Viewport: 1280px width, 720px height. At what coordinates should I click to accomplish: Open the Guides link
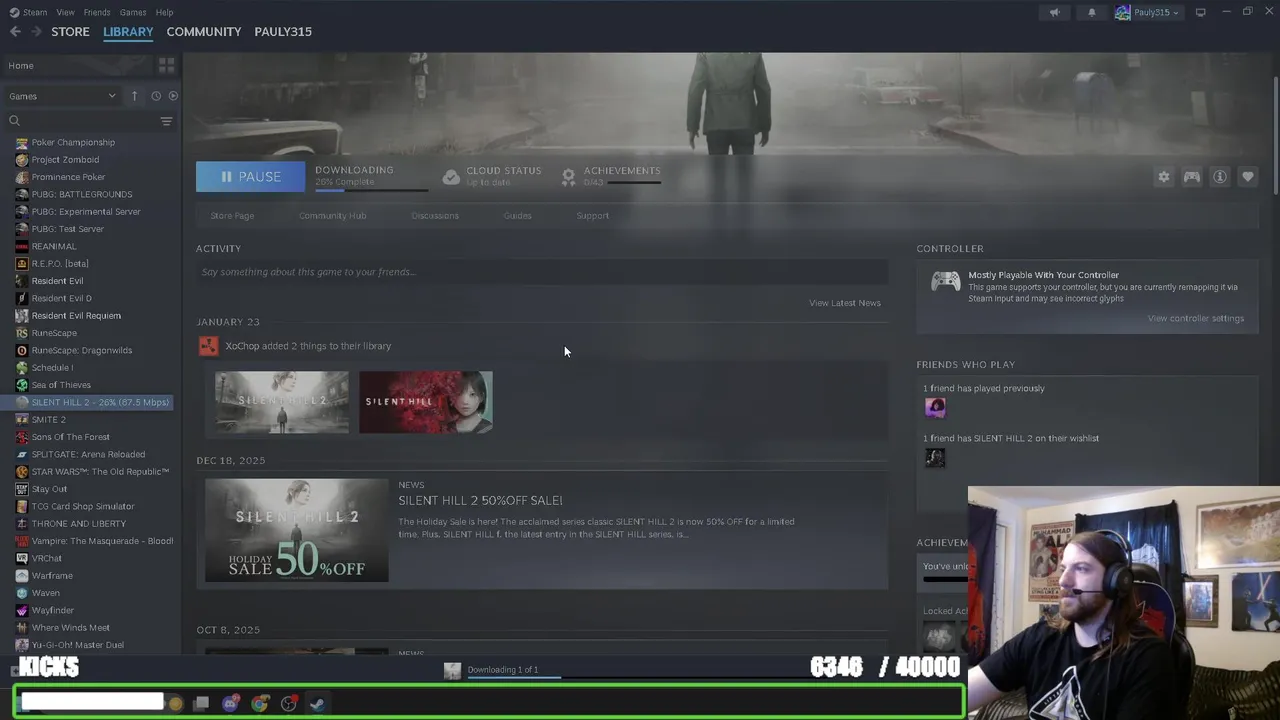(x=517, y=216)
